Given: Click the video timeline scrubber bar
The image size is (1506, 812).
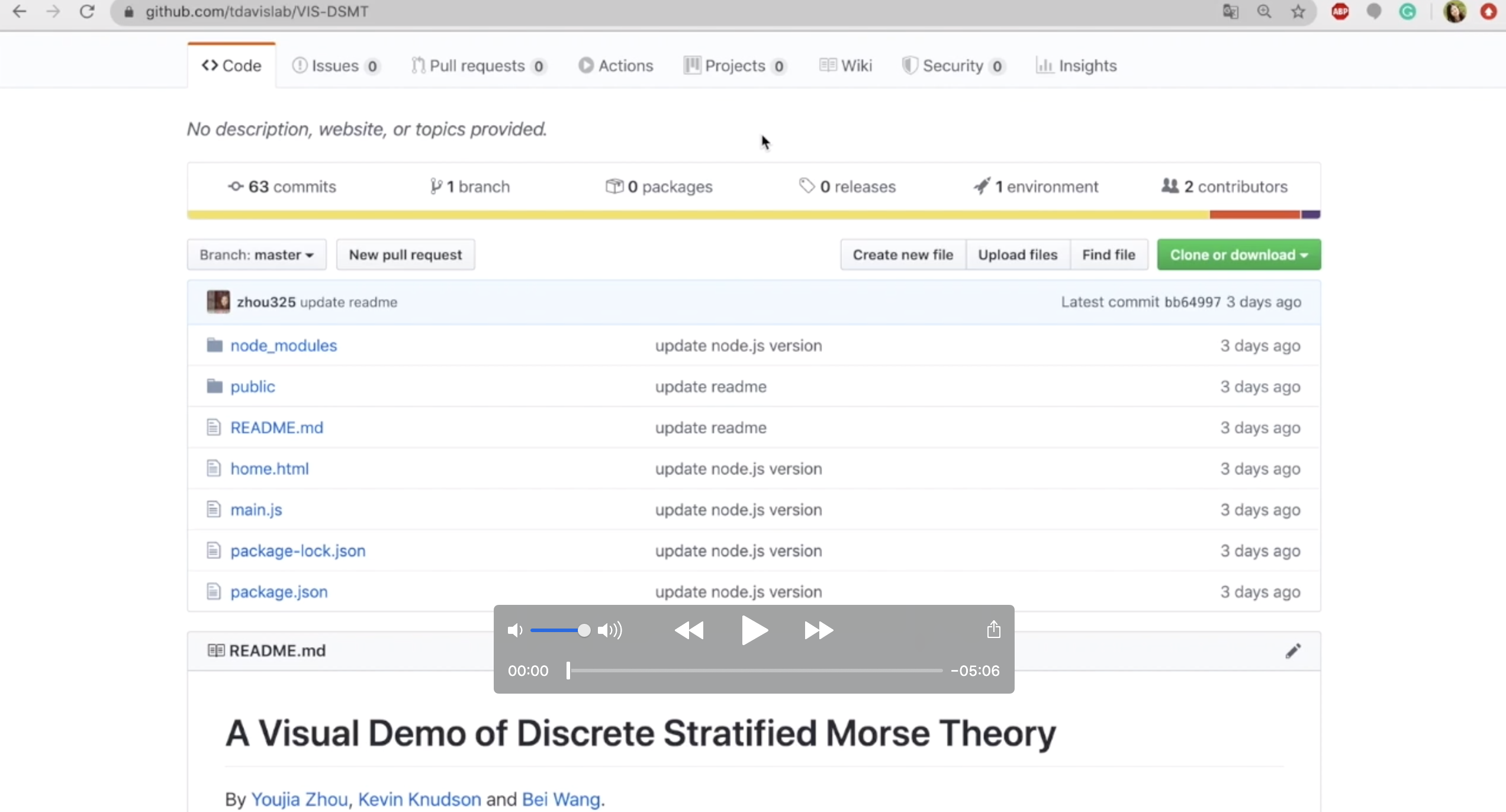Looking at the screenshot, I should pyautogui.click(x=754, y=671).
